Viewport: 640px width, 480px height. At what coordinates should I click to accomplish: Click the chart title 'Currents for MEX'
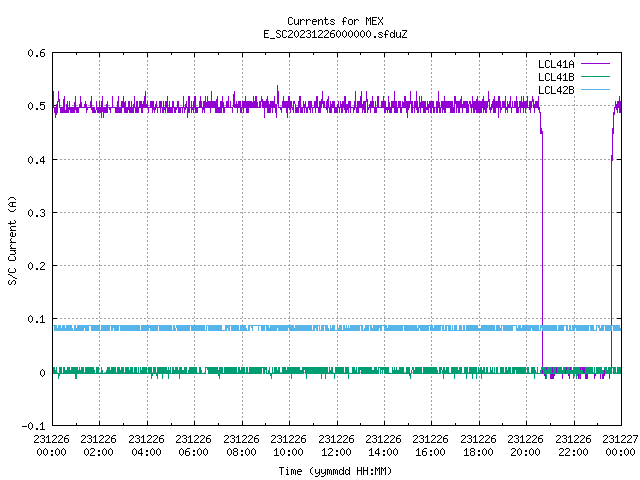(335, 21)
